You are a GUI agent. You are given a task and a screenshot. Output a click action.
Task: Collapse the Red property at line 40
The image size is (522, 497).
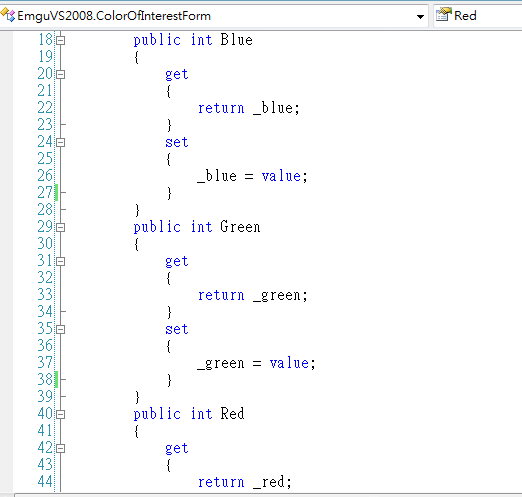[x=60, y=415]
